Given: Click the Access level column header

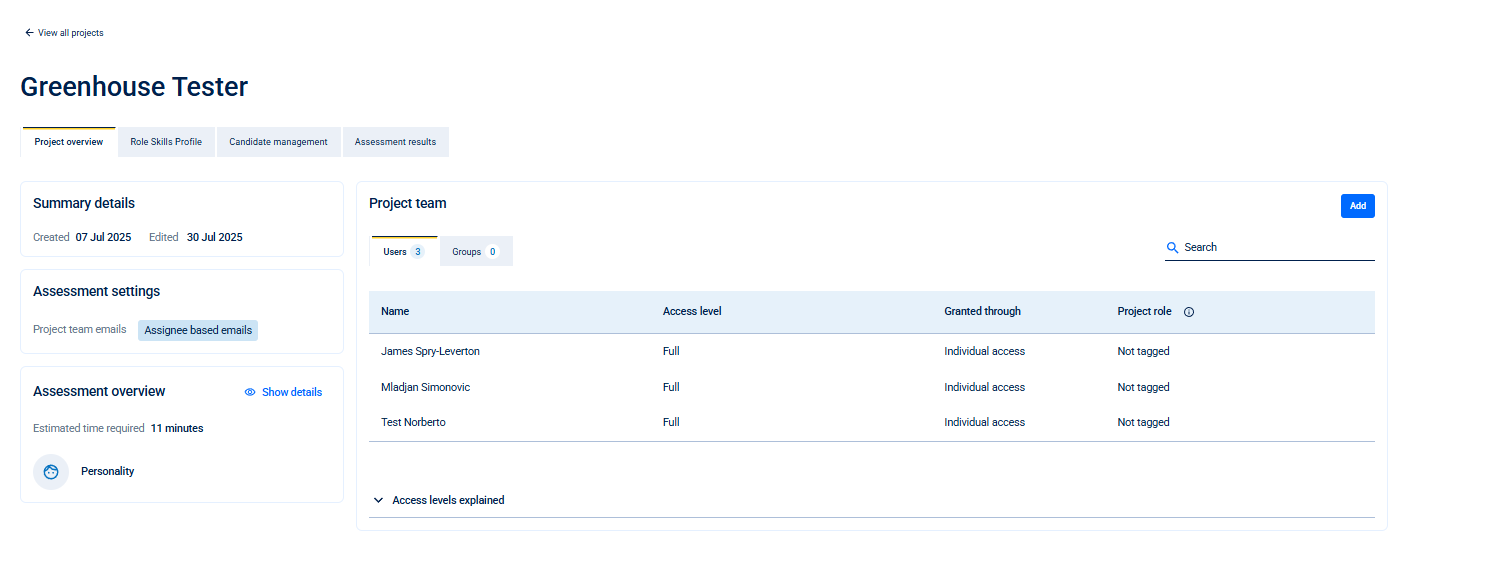Looking at the screenshot, I should tap(692, 311).
